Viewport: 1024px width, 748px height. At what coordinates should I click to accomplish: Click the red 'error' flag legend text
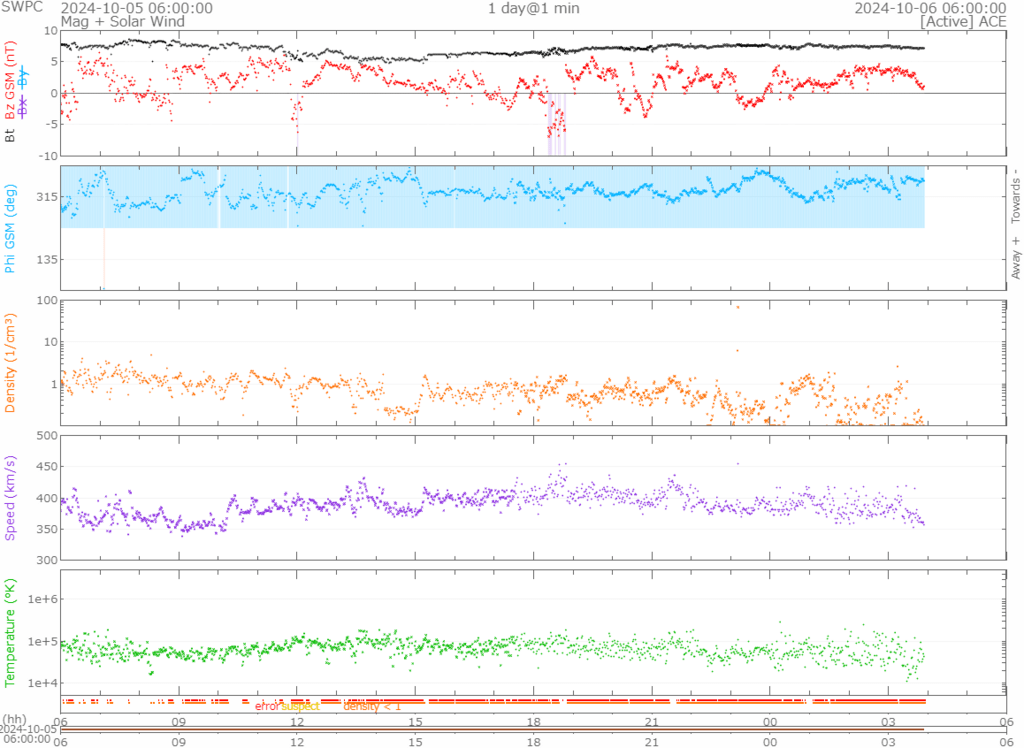pyautogui.click(x=266, y=707)
